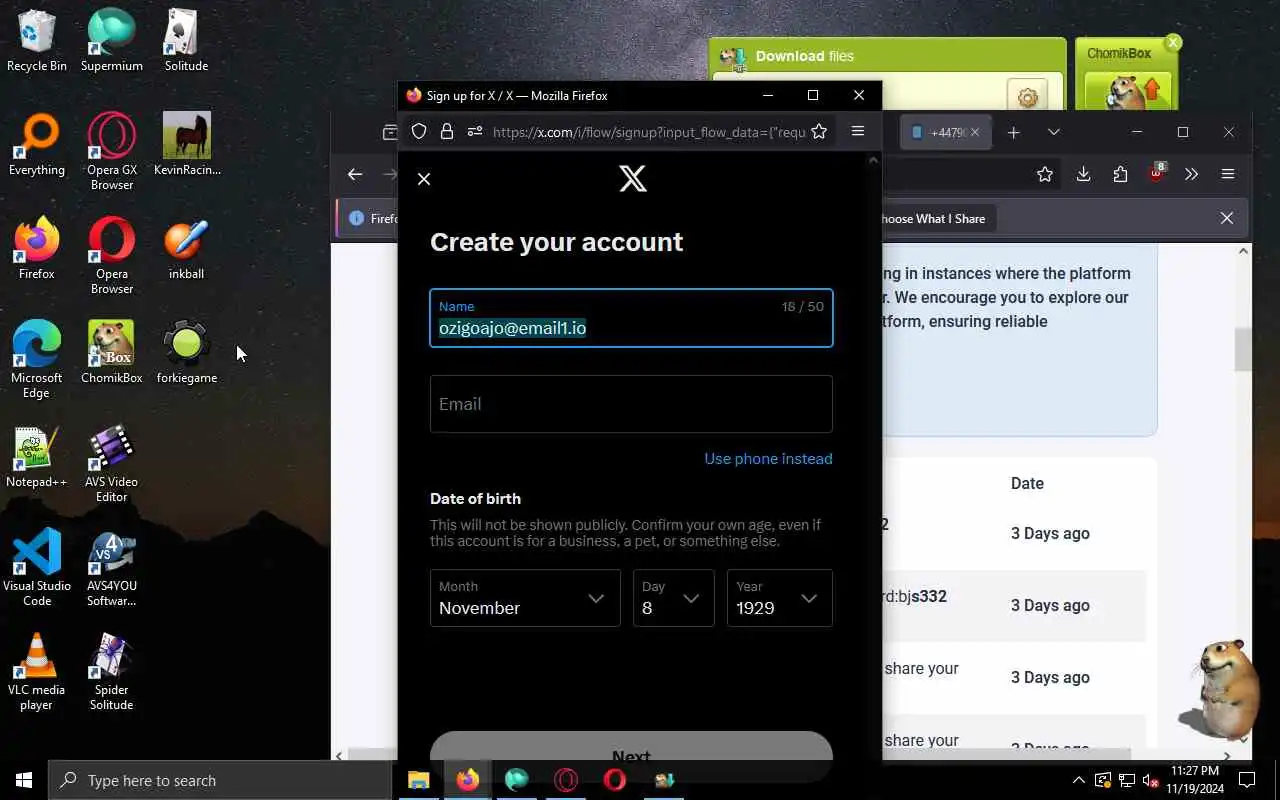Open red Opera browser from the taskbar
The height and width of the screenshot is (800, 1280).
click(x=615, y=780)
